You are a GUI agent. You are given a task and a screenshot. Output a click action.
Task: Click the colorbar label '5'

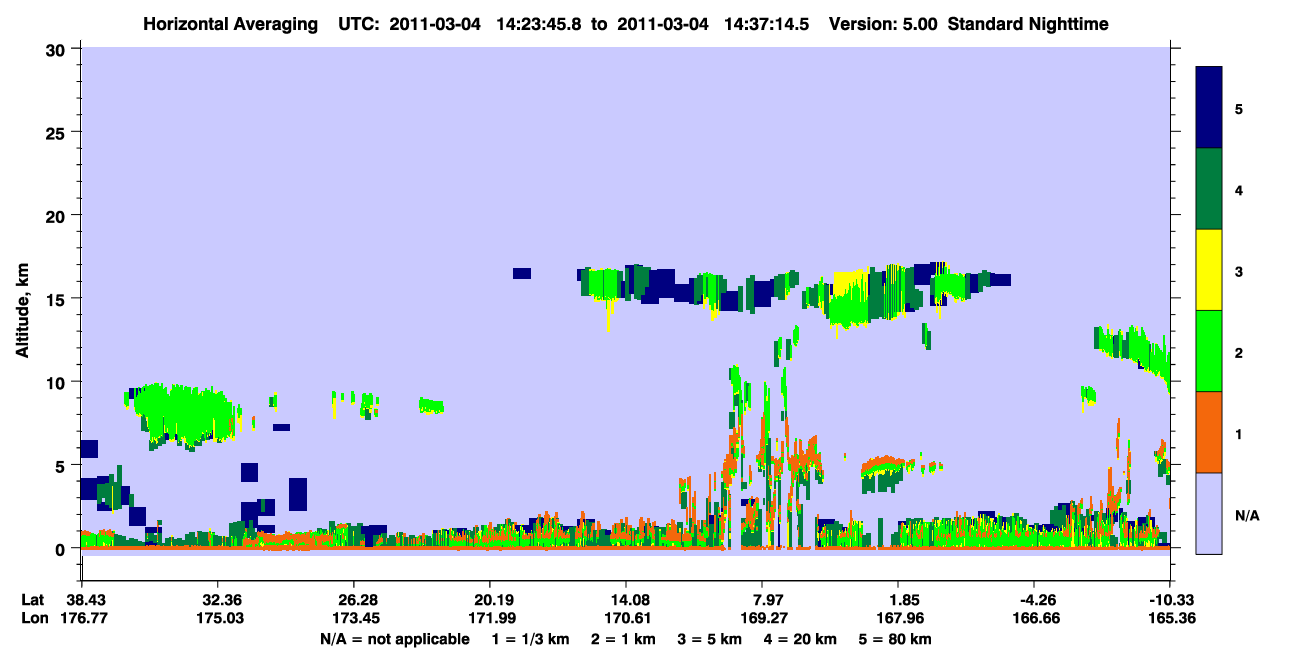tap(1238, 108)
